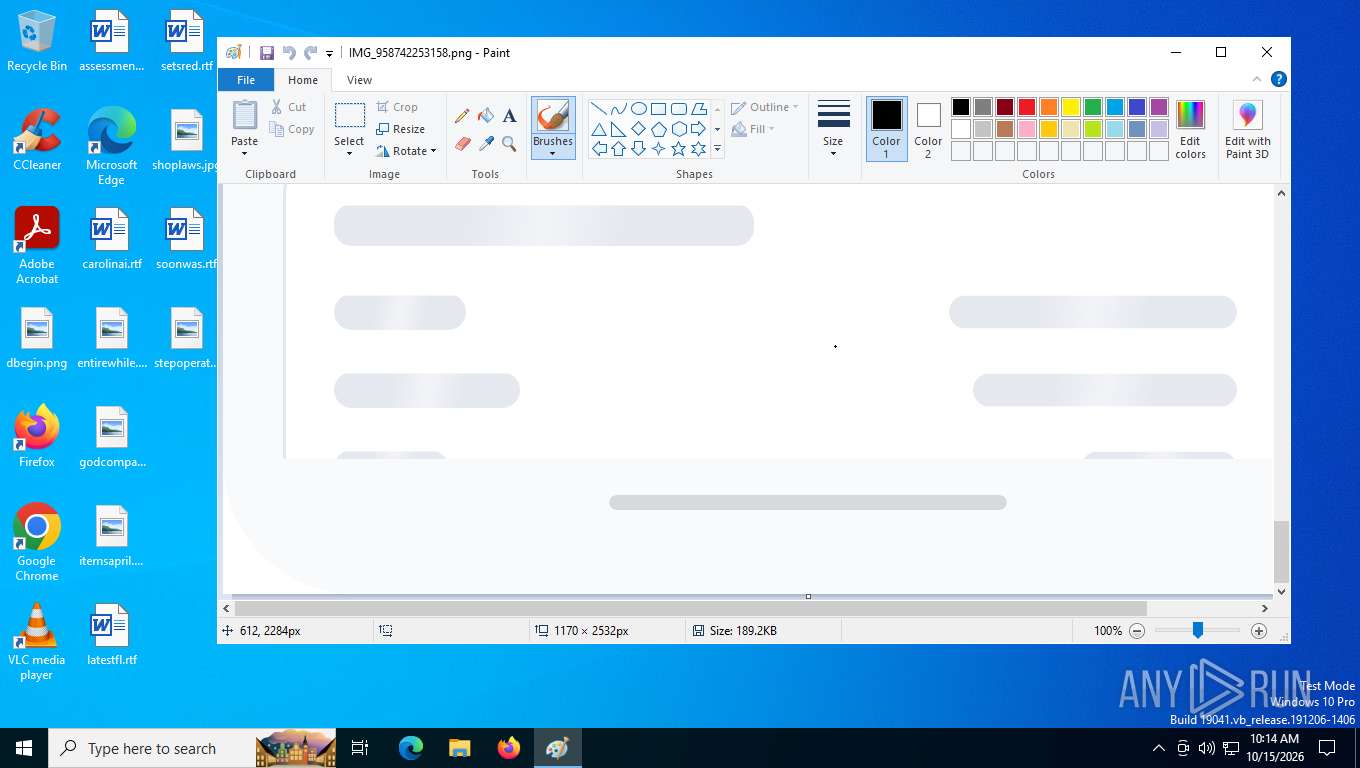The width and height of the screenshot is (1360, 768).
Task: Open File Explorer from the taskbar
Action: (459, 748)
